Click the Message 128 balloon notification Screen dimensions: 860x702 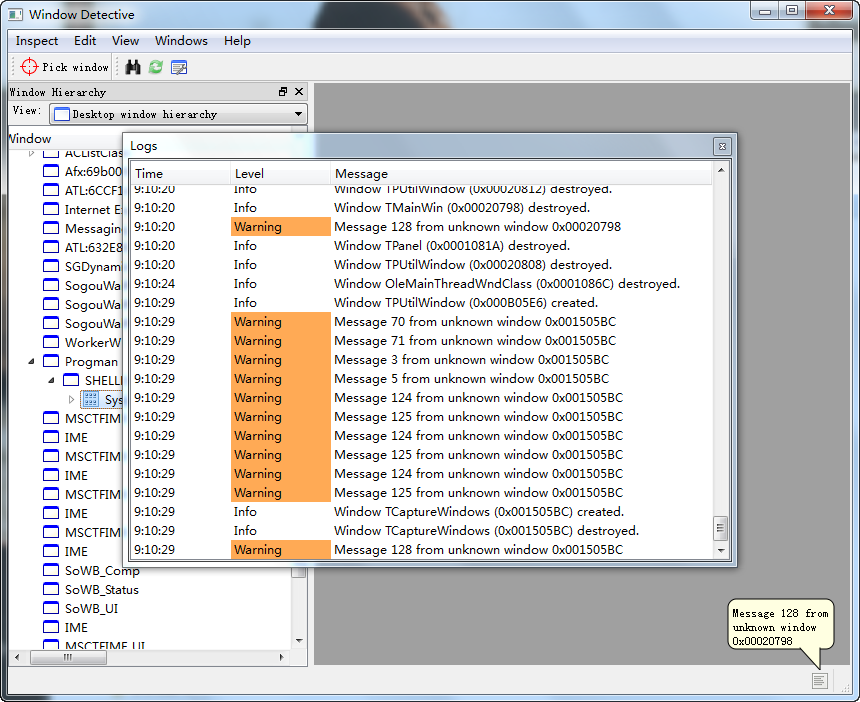(780, 626)
